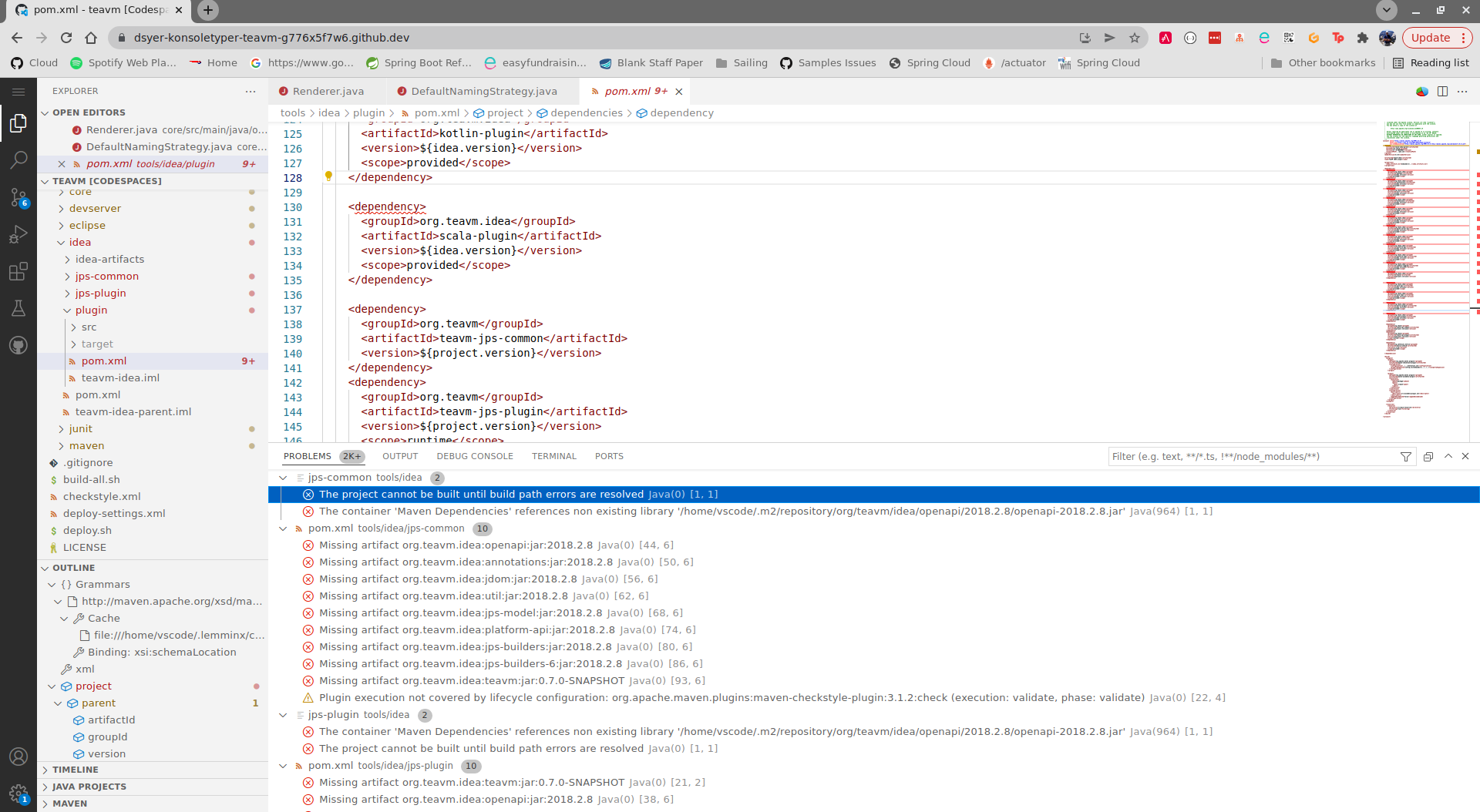Viewport: 1480px width, 812px height.
Task: Expand the Timeline section
Action: point(45,770)
